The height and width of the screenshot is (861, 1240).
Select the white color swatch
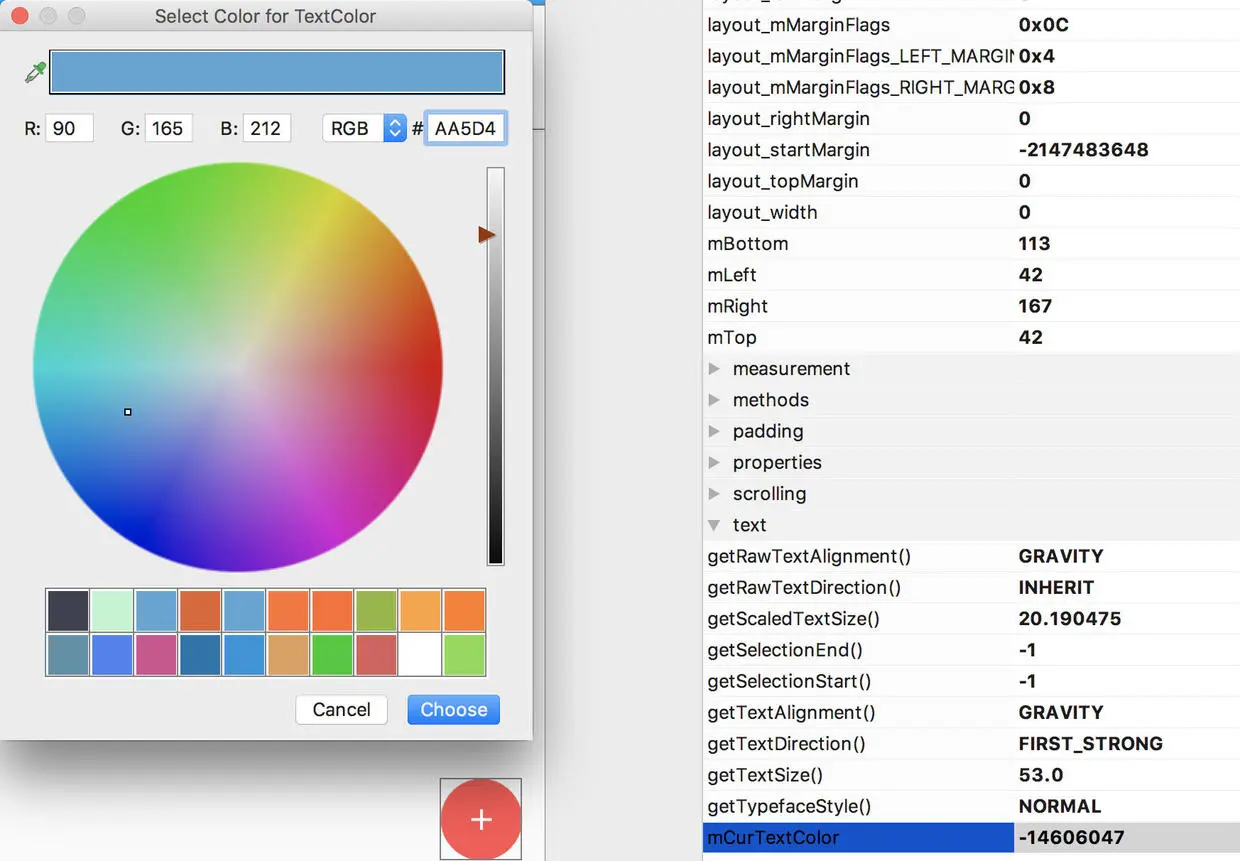(420, 655)
